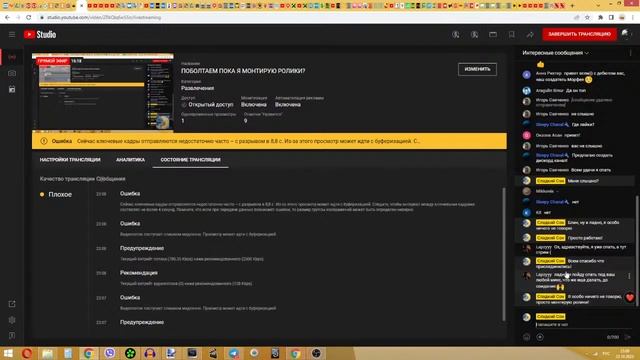Click the YouTube Studio logo
Screen dimensions: 640x360
tap(40, 35)
